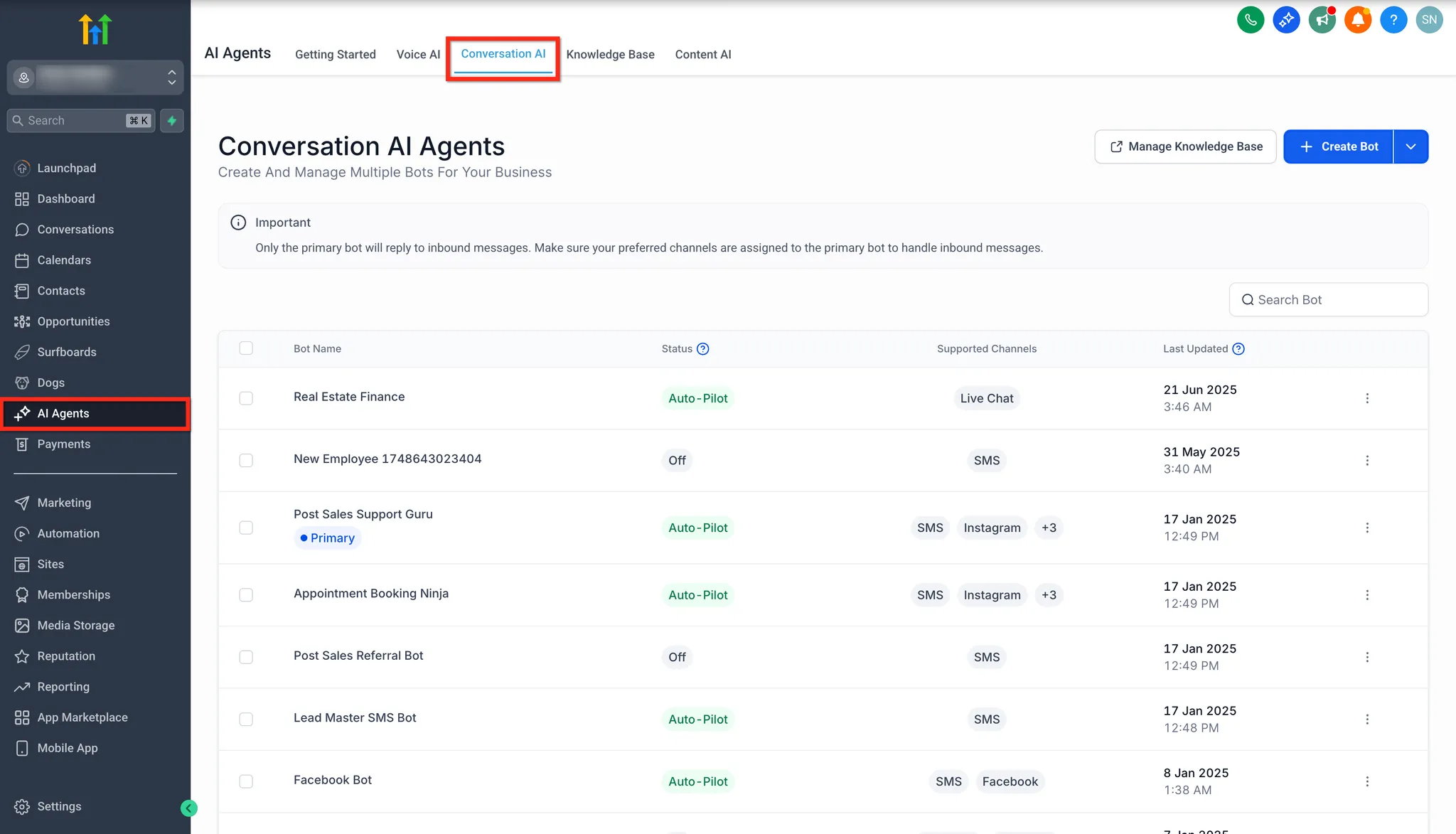Image resolution: width=1456 pixels, height=834 pixels.
Task: Open the megaphone announcements icon
Action: (1322, 20)
